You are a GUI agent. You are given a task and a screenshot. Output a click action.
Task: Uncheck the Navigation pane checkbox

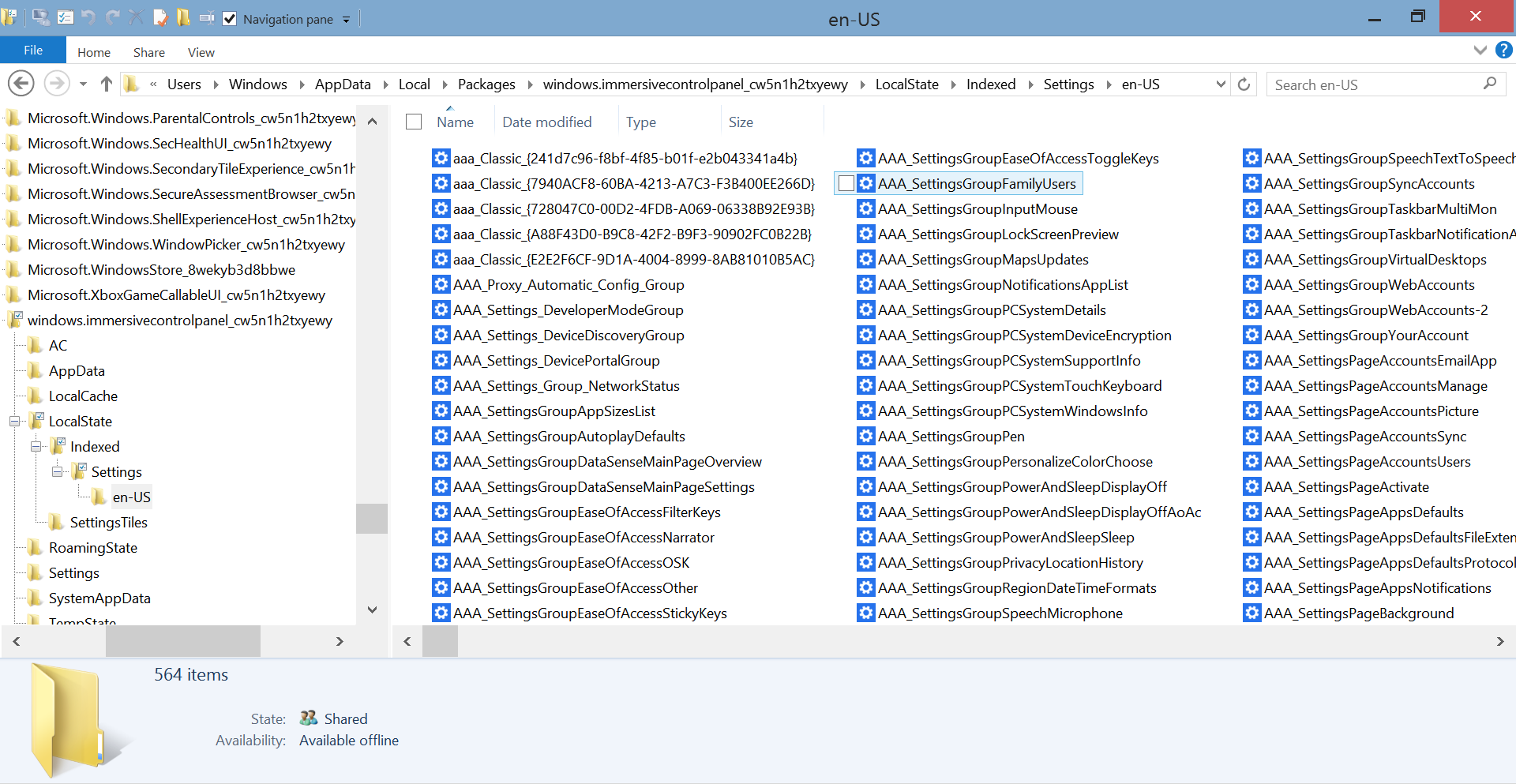230,19
